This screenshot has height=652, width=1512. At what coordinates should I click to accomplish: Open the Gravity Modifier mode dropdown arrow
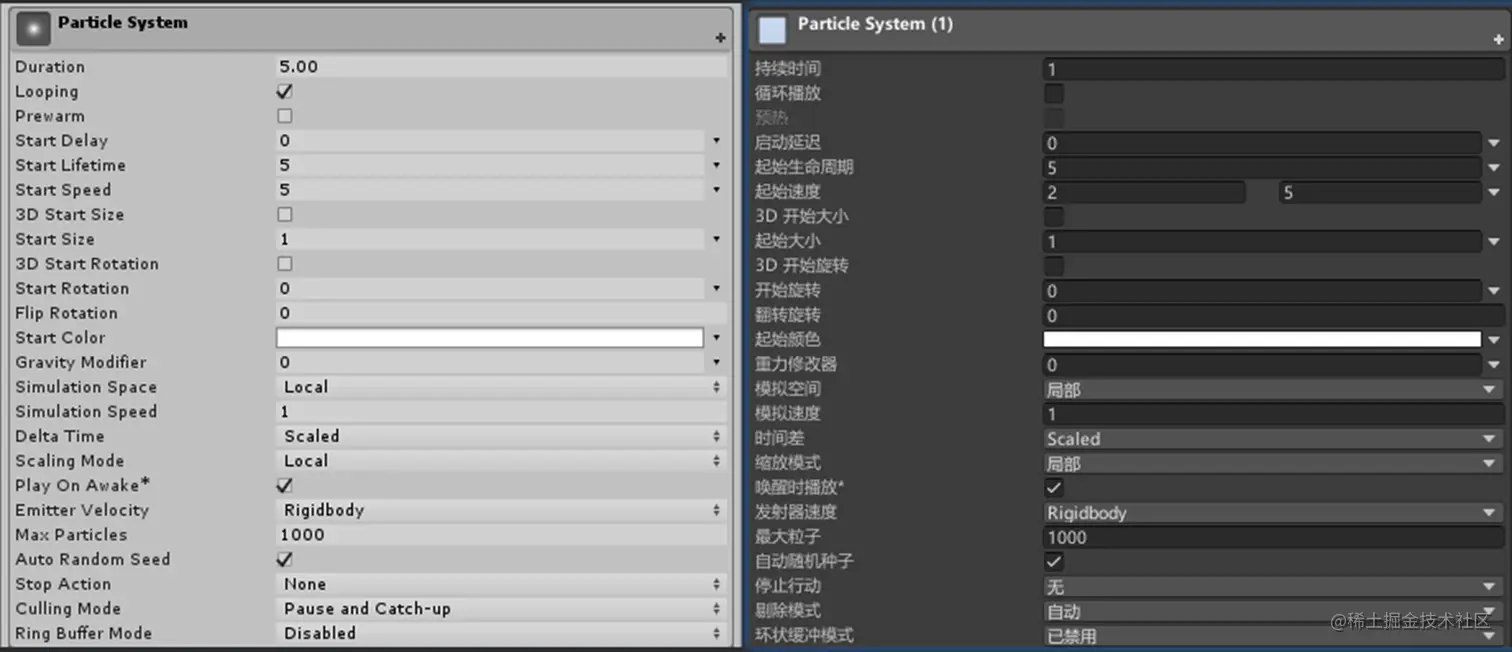click(717, 363)
